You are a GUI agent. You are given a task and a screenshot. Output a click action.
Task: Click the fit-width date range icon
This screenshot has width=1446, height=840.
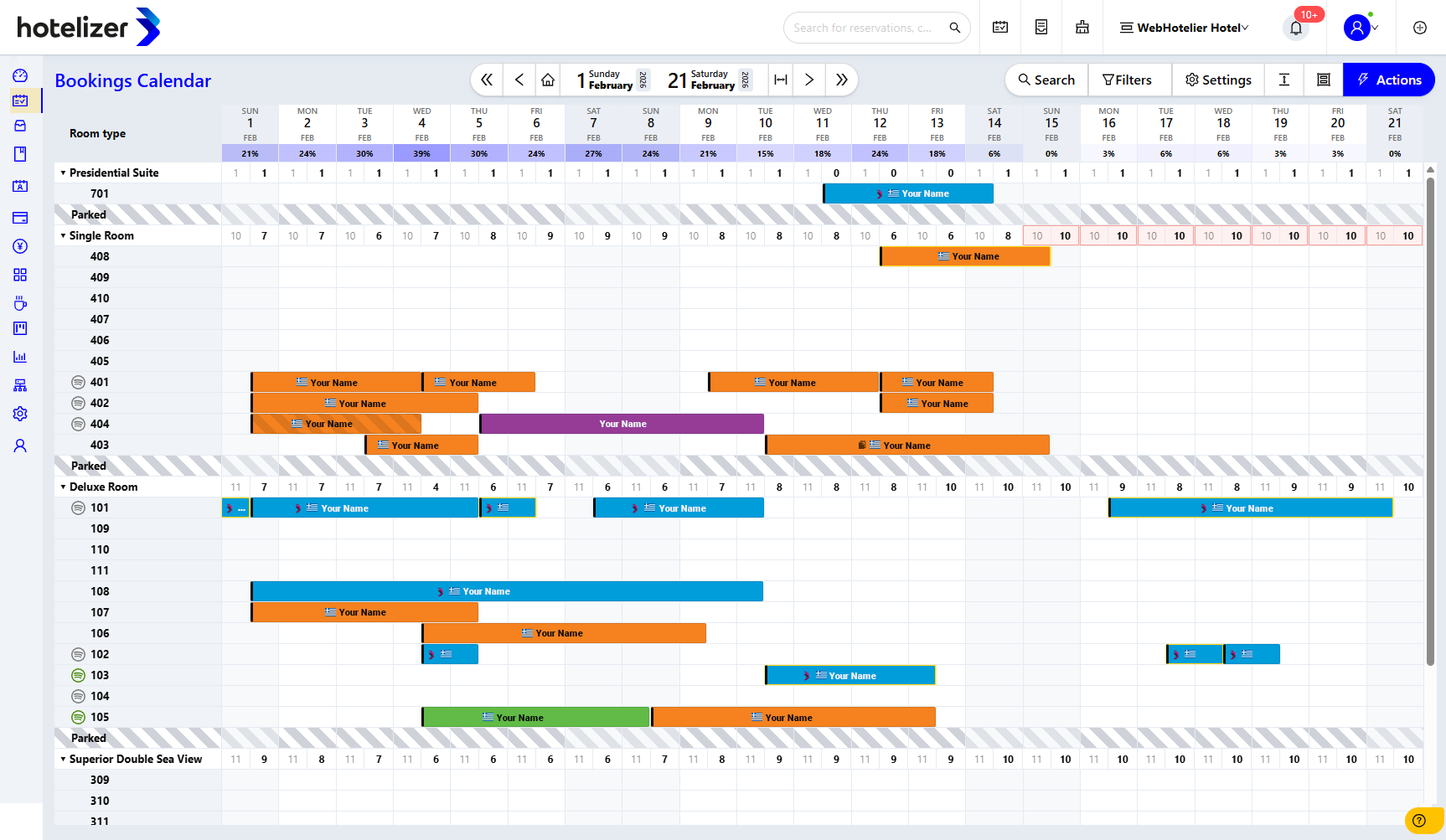pyautogui.click(x=781, y=80)
